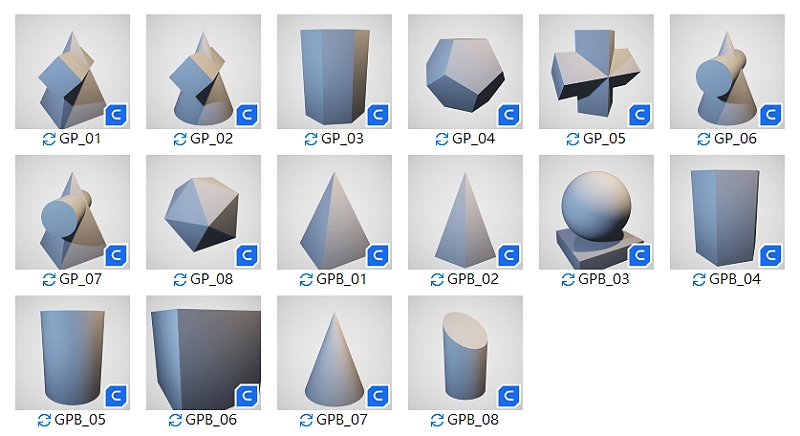This screenshot has width=800, height=436.
Task: Select the GPB_06 cube thumbnail
Action: 204,353
